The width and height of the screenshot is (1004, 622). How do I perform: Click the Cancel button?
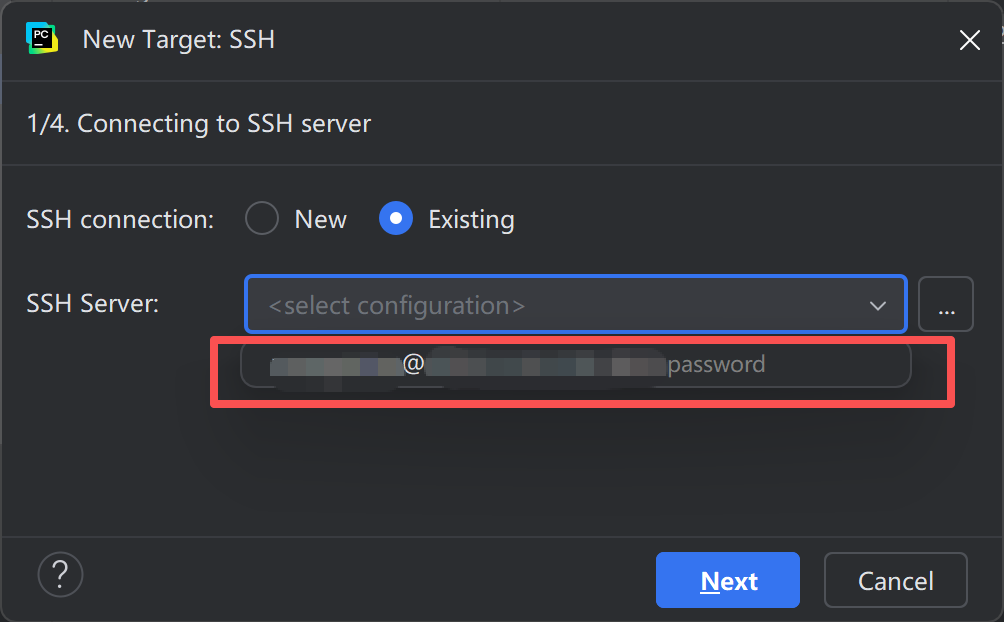(x=895, y=580)
